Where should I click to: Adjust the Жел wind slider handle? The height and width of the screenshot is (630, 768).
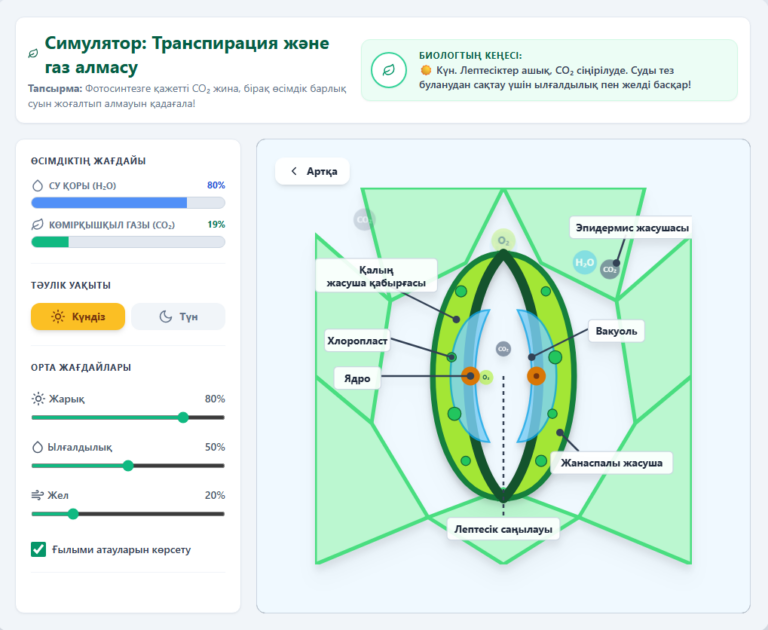tap(73, 514)
